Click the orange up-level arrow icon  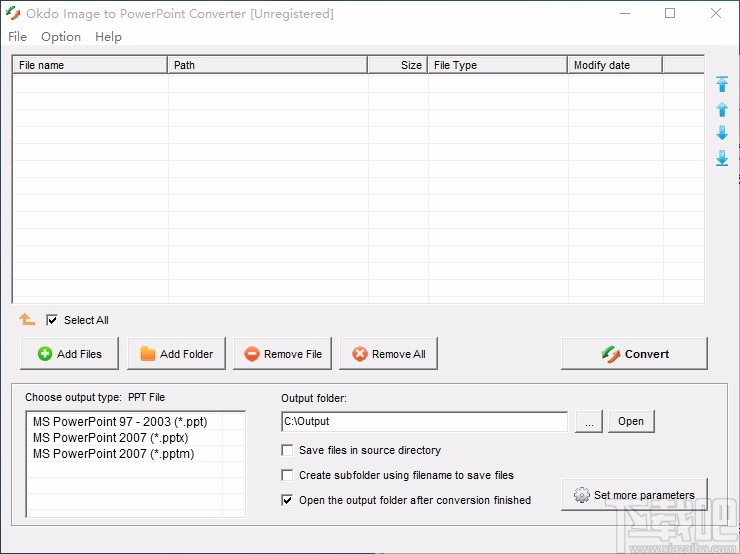pos(27,319)
